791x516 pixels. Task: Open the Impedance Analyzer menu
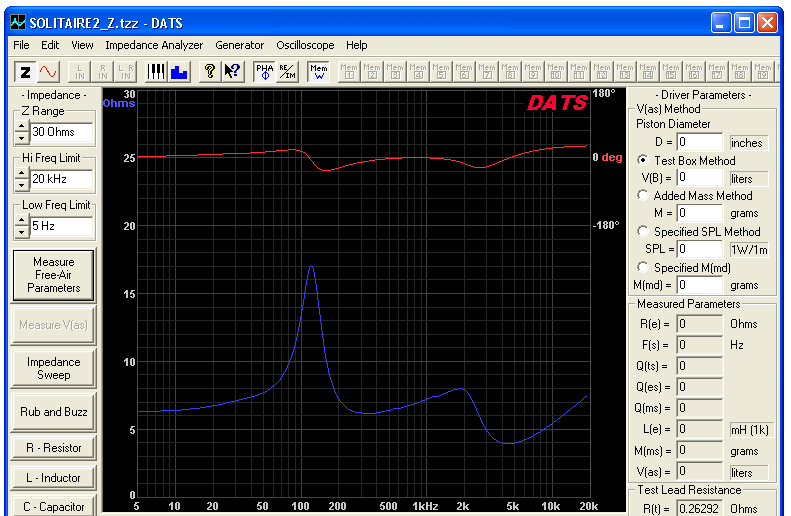tap(154, 45)
